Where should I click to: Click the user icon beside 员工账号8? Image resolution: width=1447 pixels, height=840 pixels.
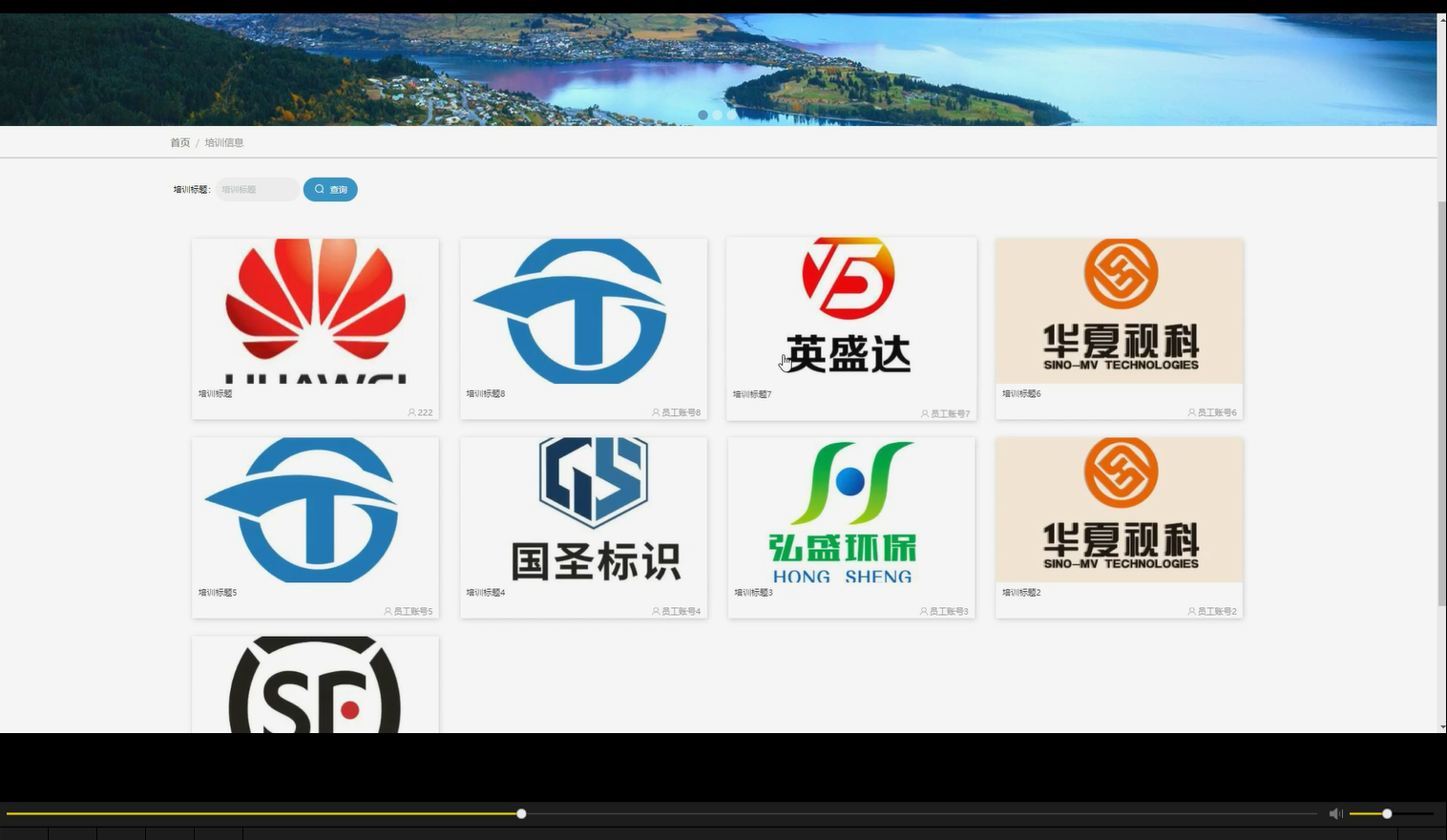[656, 412]
